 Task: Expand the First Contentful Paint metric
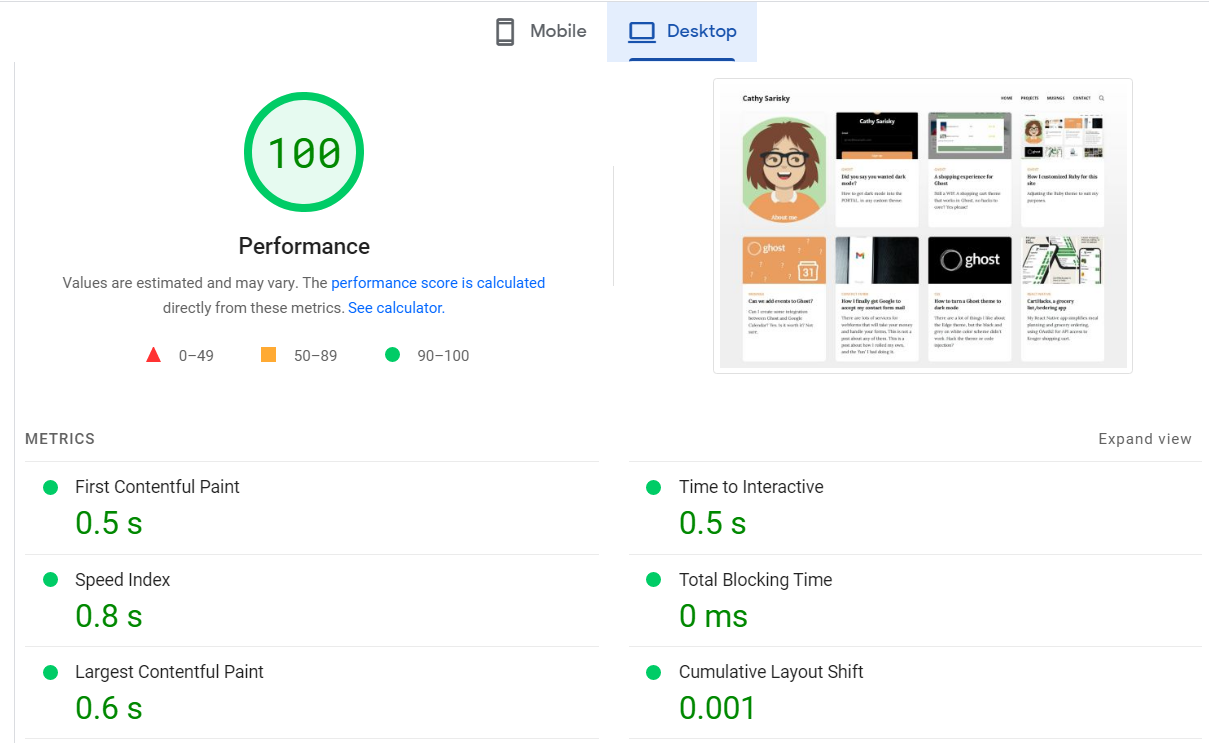(157, 487)
